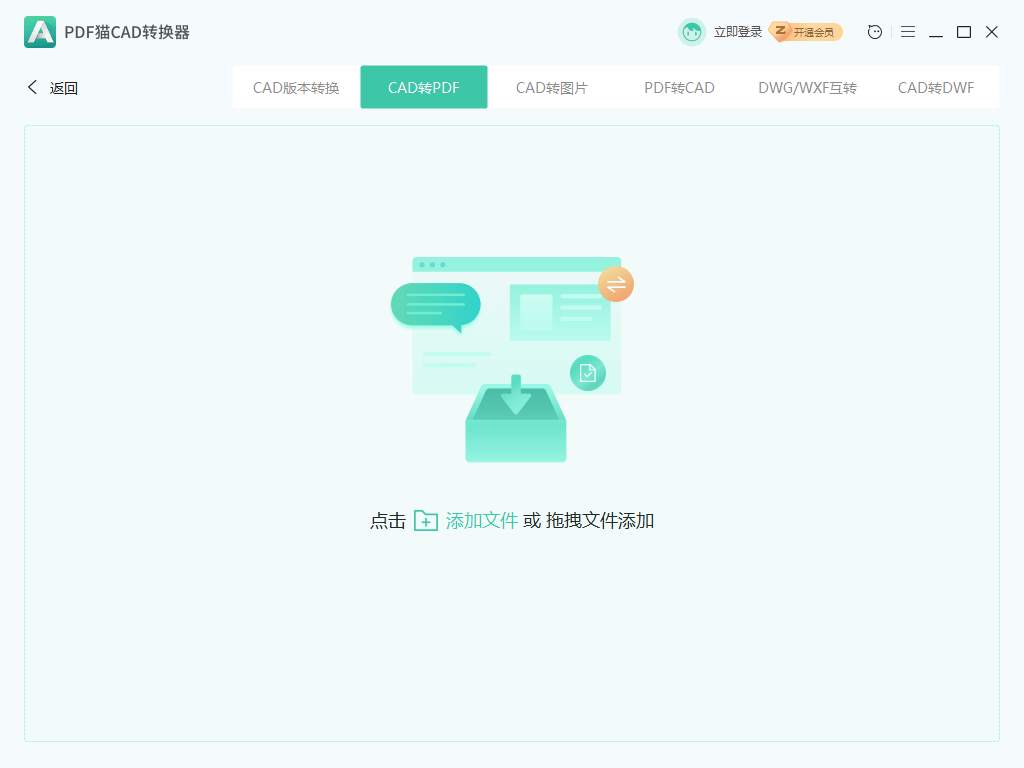Click the back arrow icon next to 返回
Viewport: 1024px width, 768px height.
[x=31, y=88]
